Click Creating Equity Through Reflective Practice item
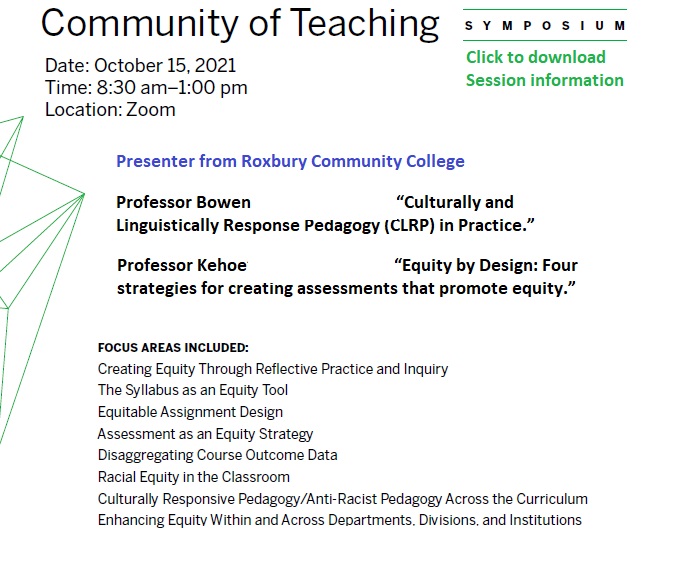This screenshot has width=678, height=568. (273, 369)
